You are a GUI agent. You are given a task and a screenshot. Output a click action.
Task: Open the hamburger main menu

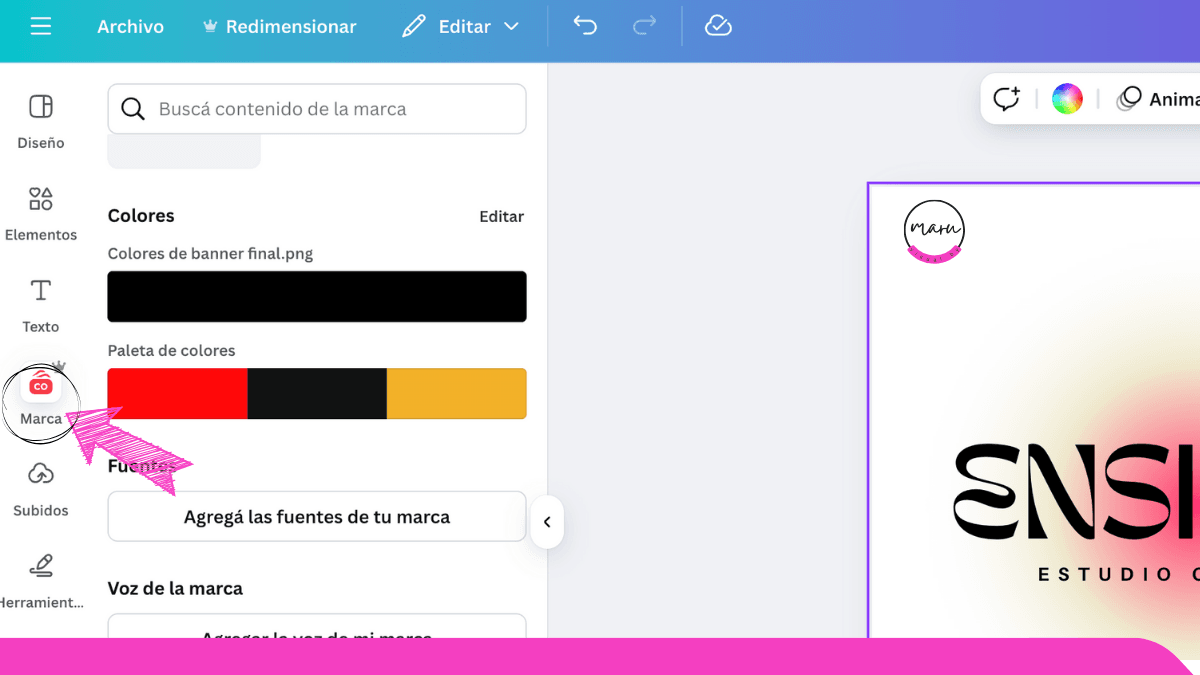pyautogui.click(x=41, y=27)
